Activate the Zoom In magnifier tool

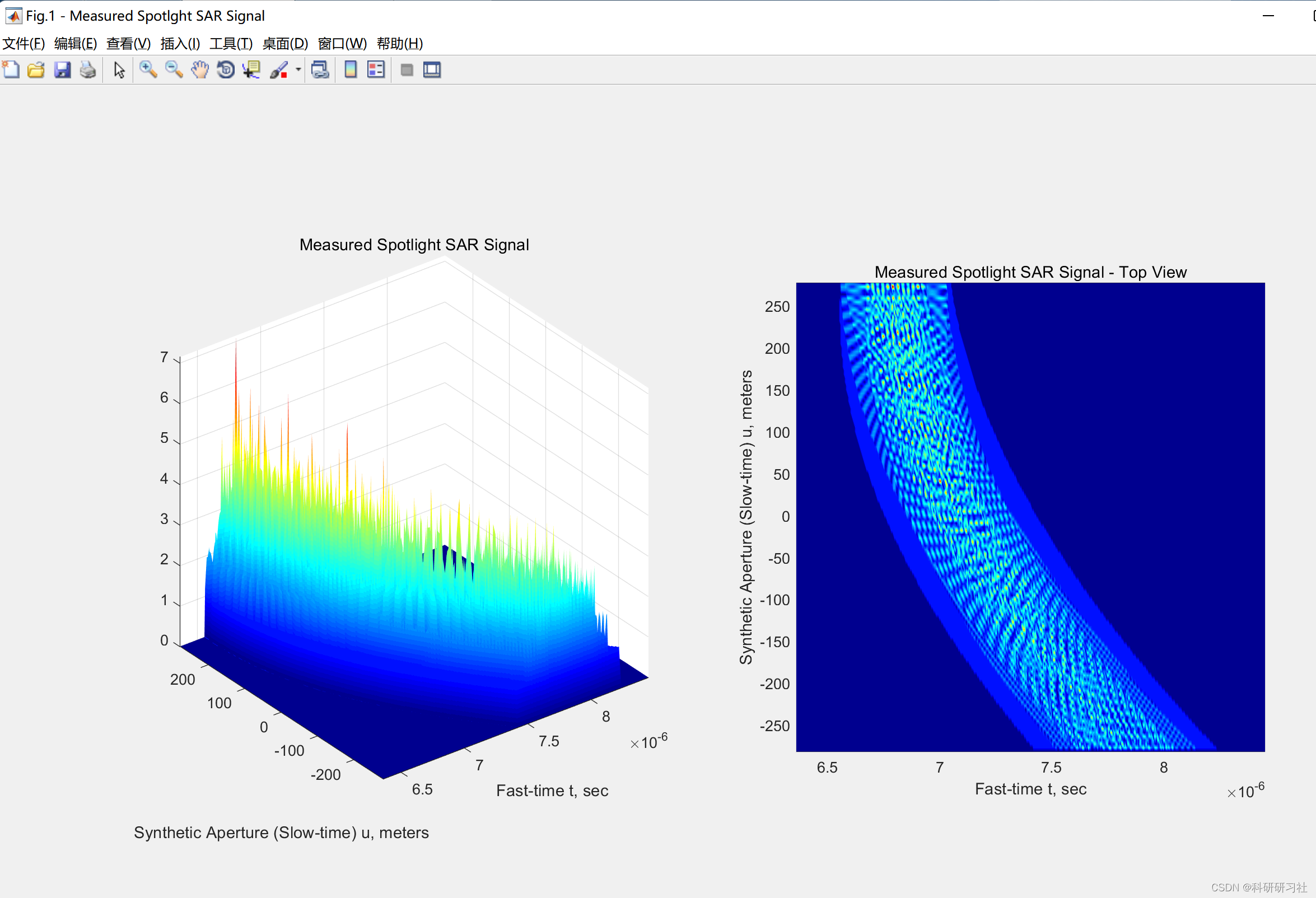(148, 69)
